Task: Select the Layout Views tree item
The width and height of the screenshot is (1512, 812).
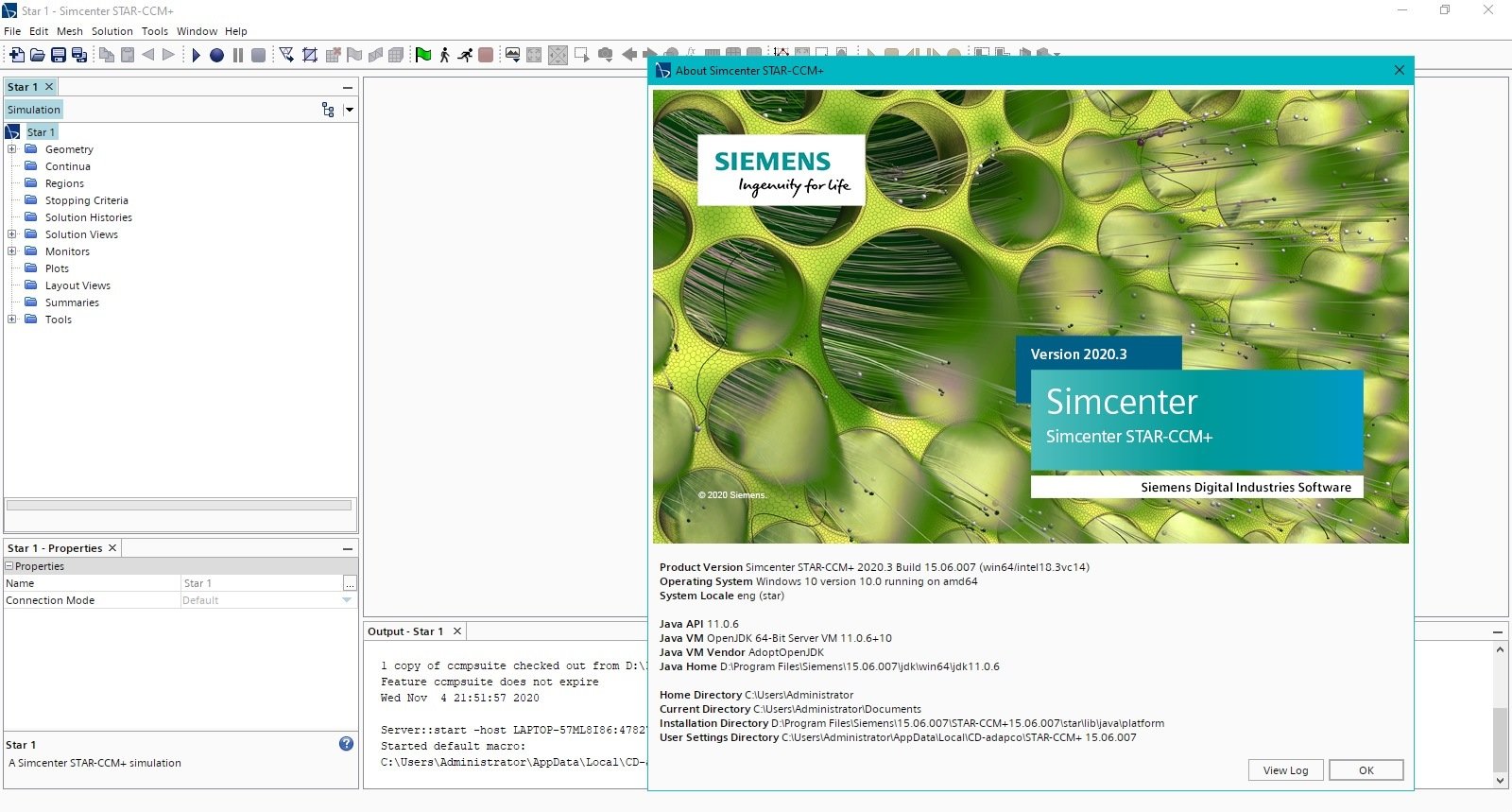Action: pos(77,285)
